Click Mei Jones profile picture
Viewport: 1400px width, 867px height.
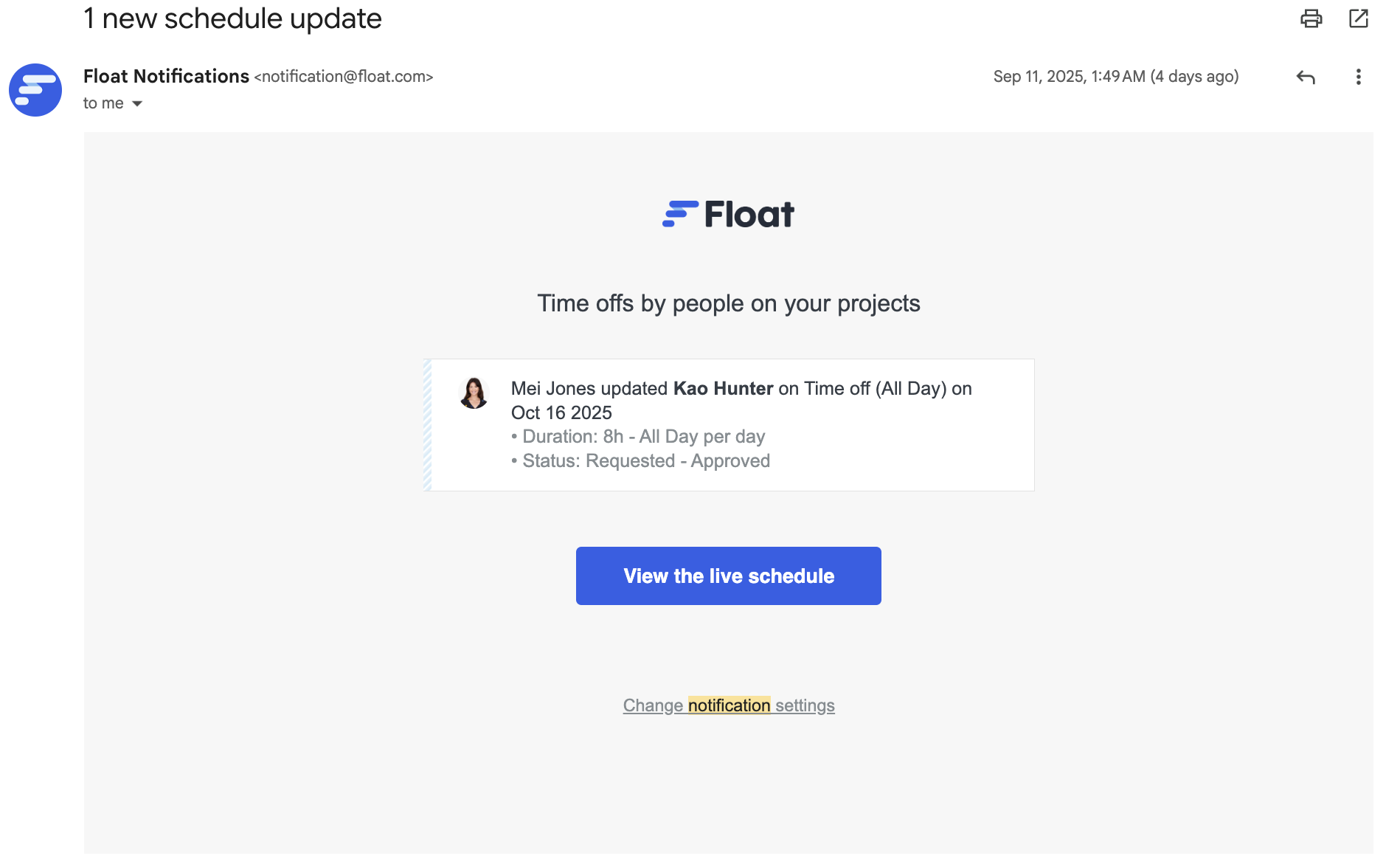pos(474,393)
